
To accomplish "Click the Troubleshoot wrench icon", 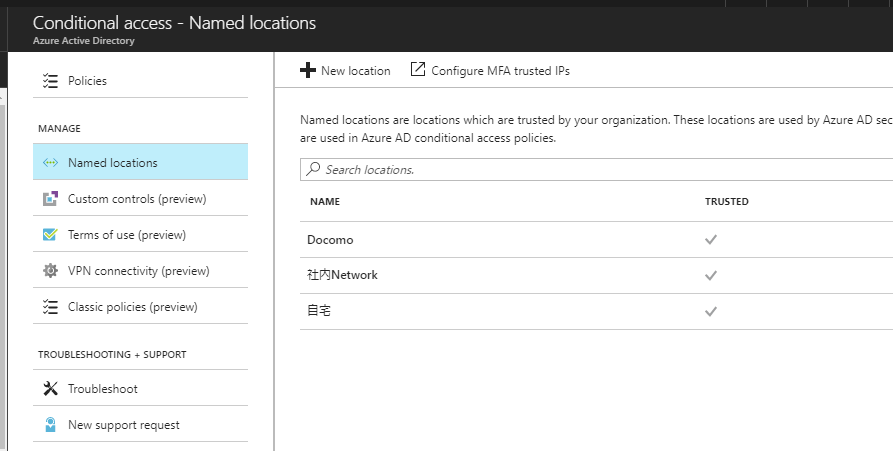I will tap(50, 388).
